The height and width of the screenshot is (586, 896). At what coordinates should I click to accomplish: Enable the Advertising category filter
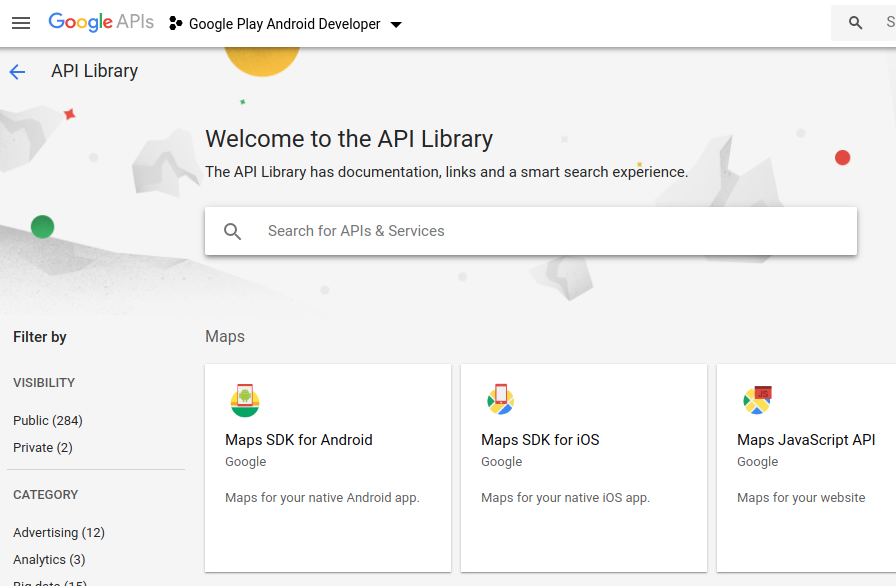pos(59,532)
